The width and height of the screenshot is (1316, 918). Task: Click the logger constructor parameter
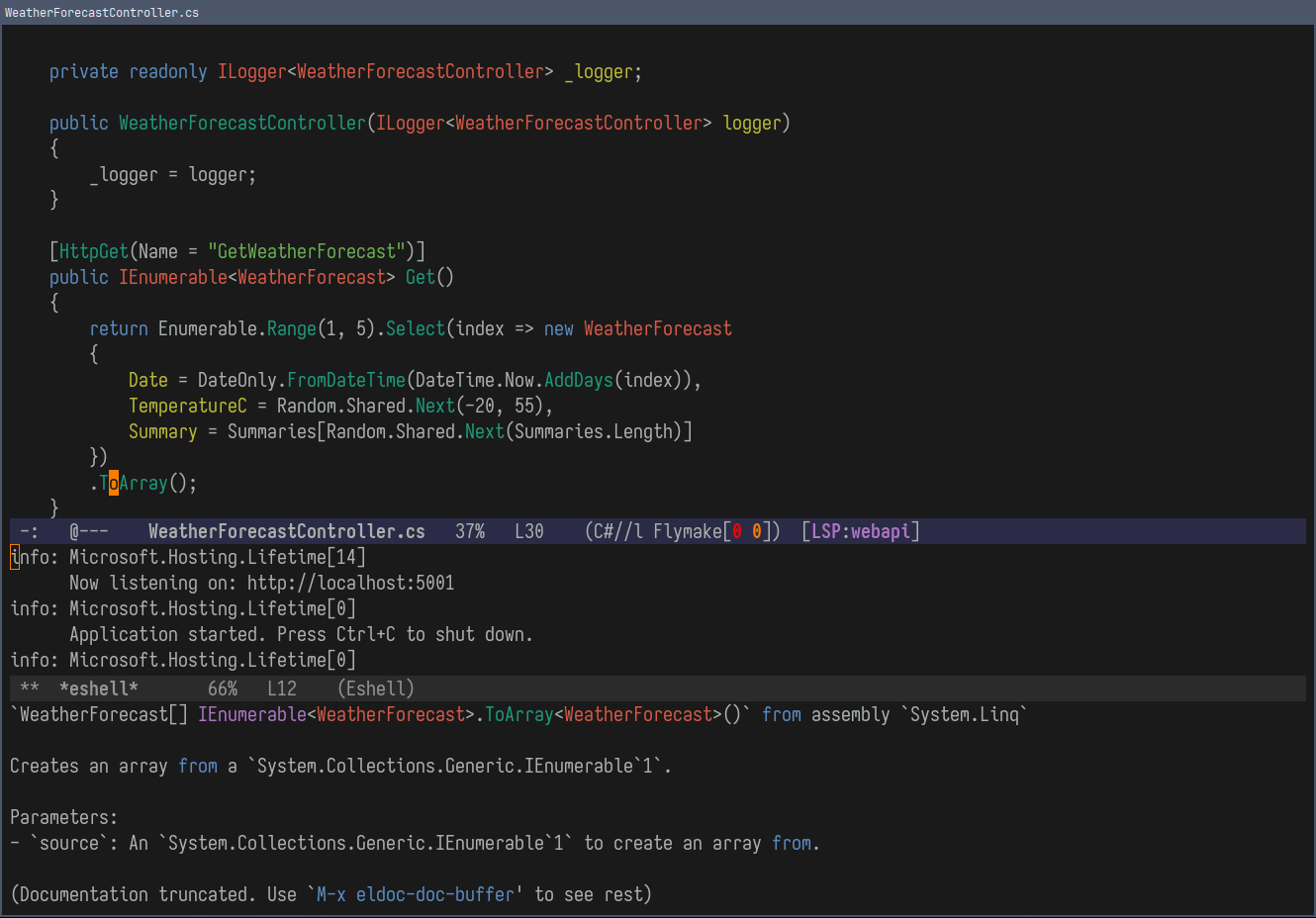pos(752,123)
